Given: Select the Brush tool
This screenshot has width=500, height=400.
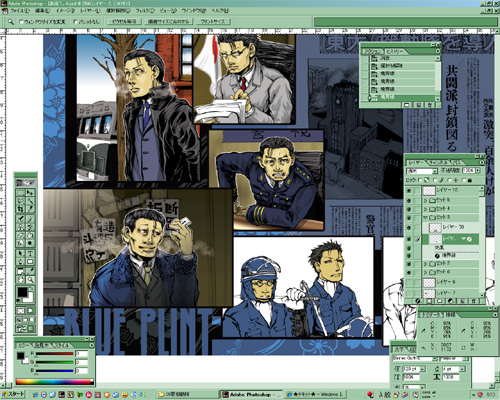Looking at the screenshot, I should [x=30, y=219].
